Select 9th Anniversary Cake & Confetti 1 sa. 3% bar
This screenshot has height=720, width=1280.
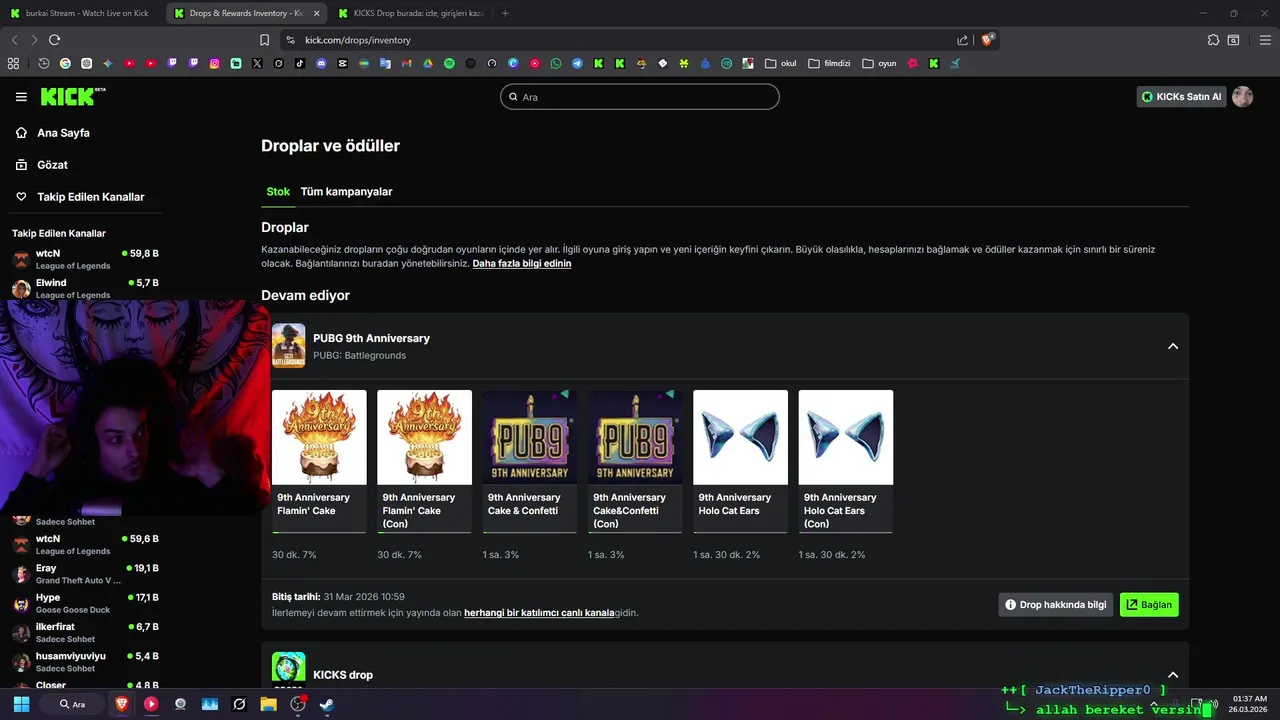(x=530, y=533)
